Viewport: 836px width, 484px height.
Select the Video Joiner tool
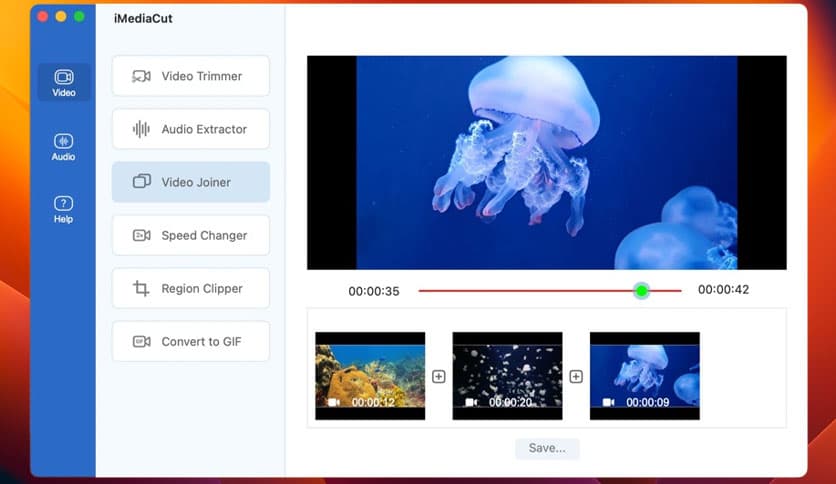pos(191,182)
